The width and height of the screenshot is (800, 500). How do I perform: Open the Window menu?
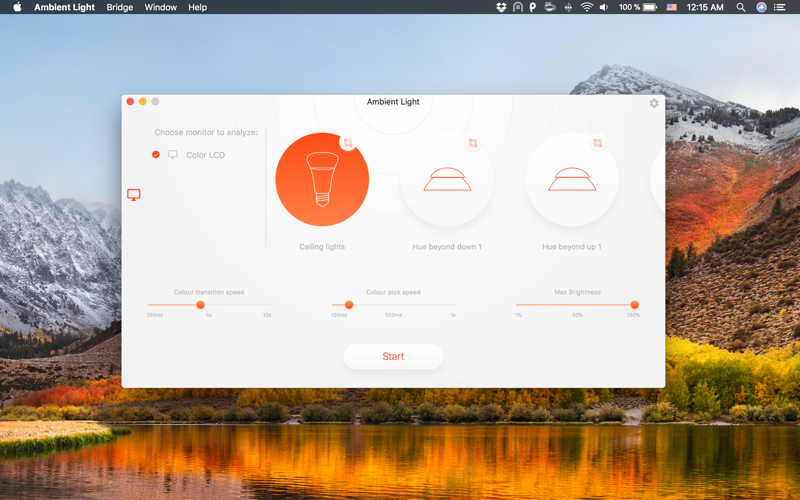point(160,7)
